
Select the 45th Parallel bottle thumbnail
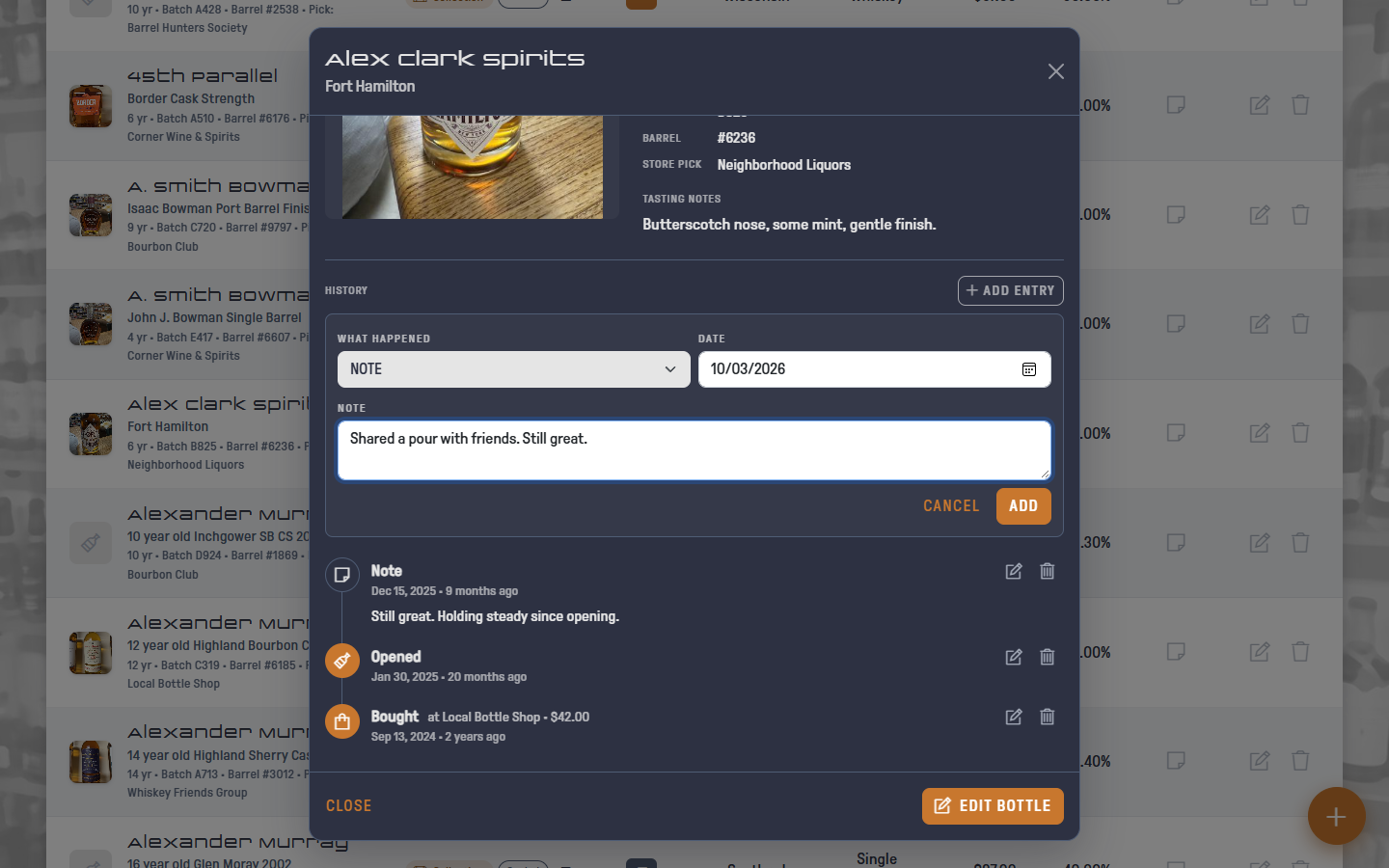(91, 105)
